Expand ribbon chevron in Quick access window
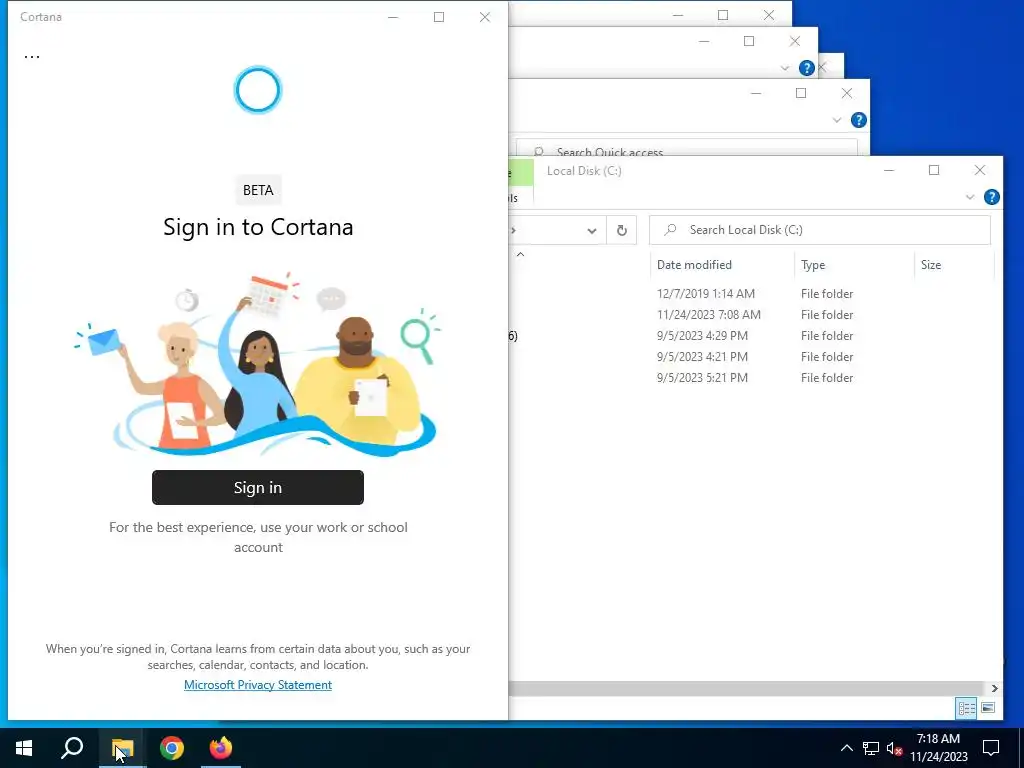The width and height of the screenshot is (1024, 768). click(x=837, y=120)
